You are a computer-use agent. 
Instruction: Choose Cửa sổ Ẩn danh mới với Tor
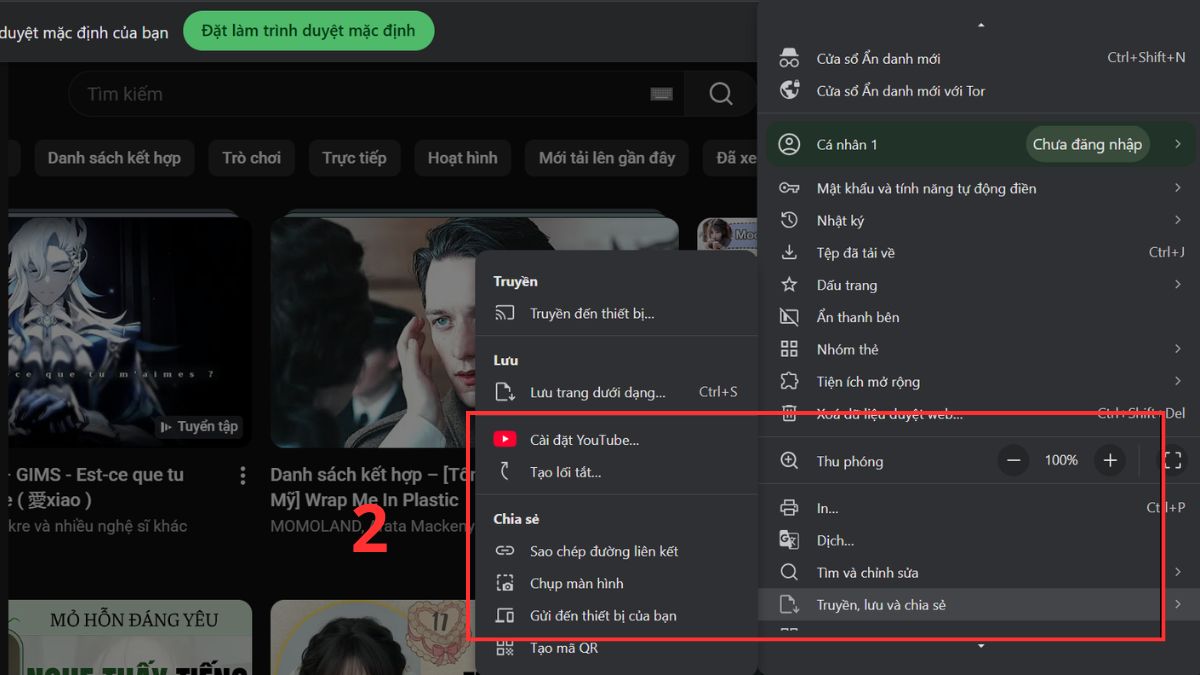[x=979, y=90]
